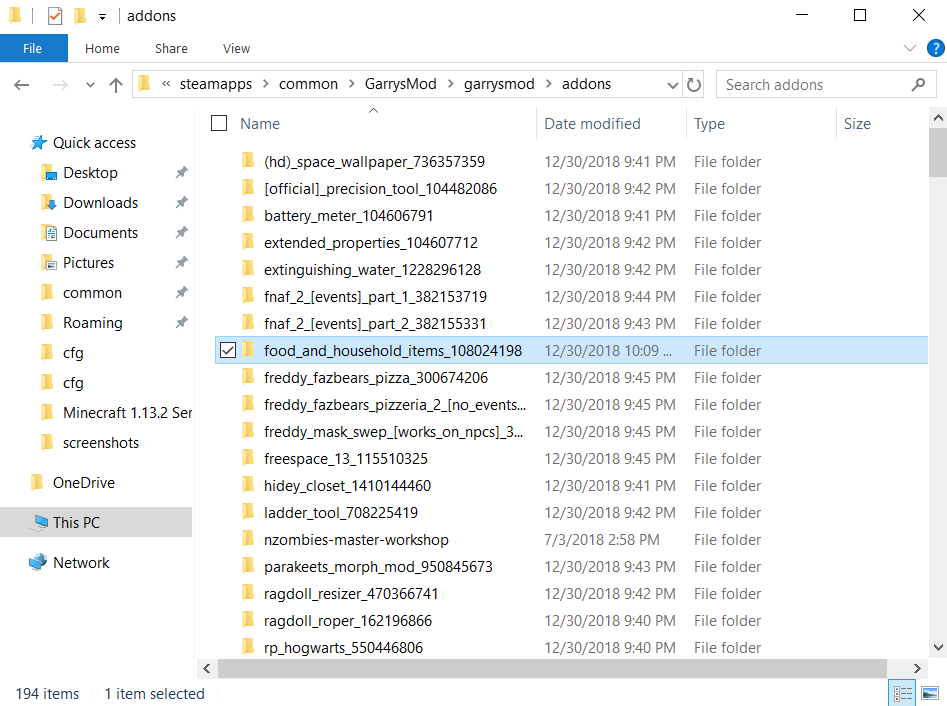Click in the Search addons field
The height and width of the screenshot is (706, 947).
click(826, 85)
